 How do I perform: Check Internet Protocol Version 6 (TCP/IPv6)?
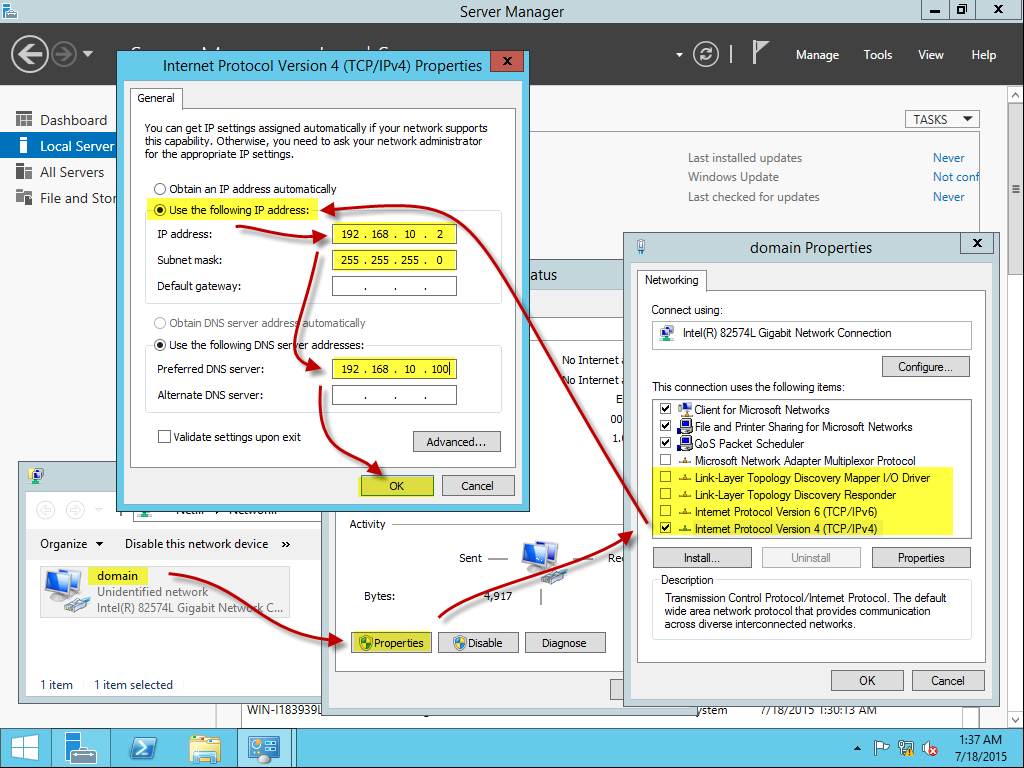665,511
